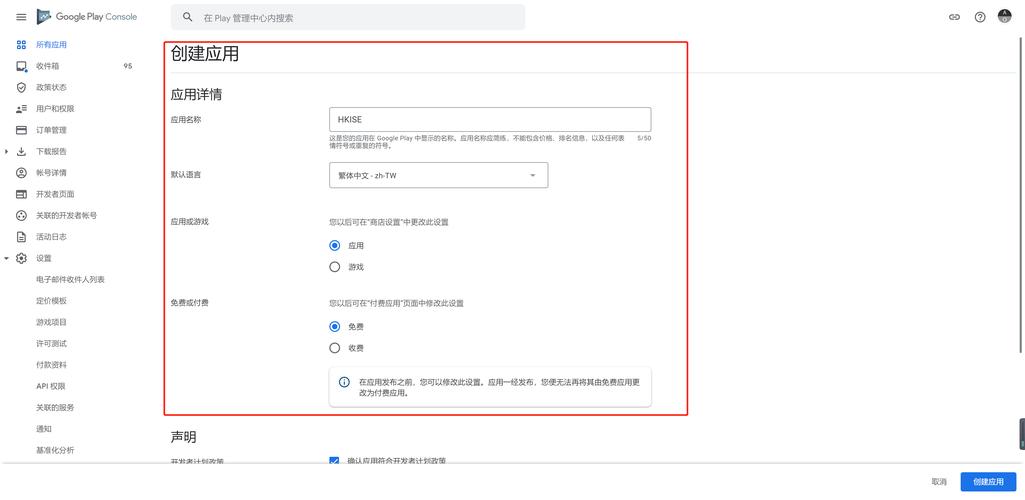Screen dimensions: 1025x500
Task: Open 基准化分析 under settings
Action: tap(55, 450)
